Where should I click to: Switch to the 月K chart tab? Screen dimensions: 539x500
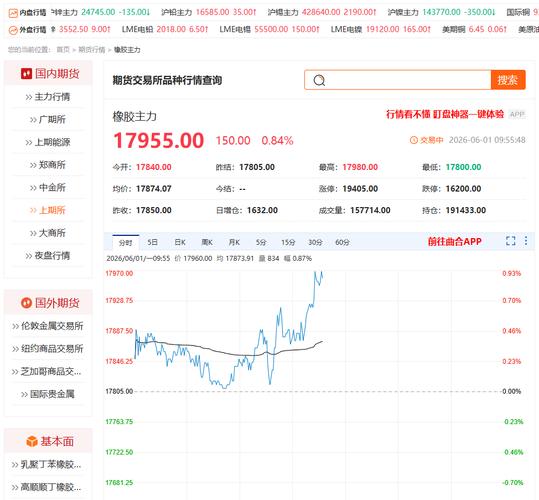pos(234,242)
